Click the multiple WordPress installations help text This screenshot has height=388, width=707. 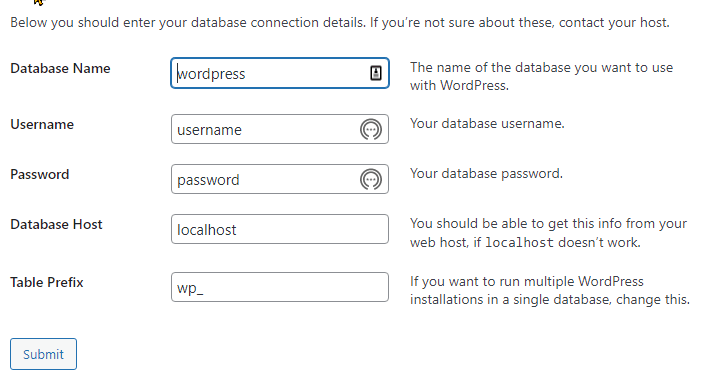pyautogui.click(x=550, y=290)
